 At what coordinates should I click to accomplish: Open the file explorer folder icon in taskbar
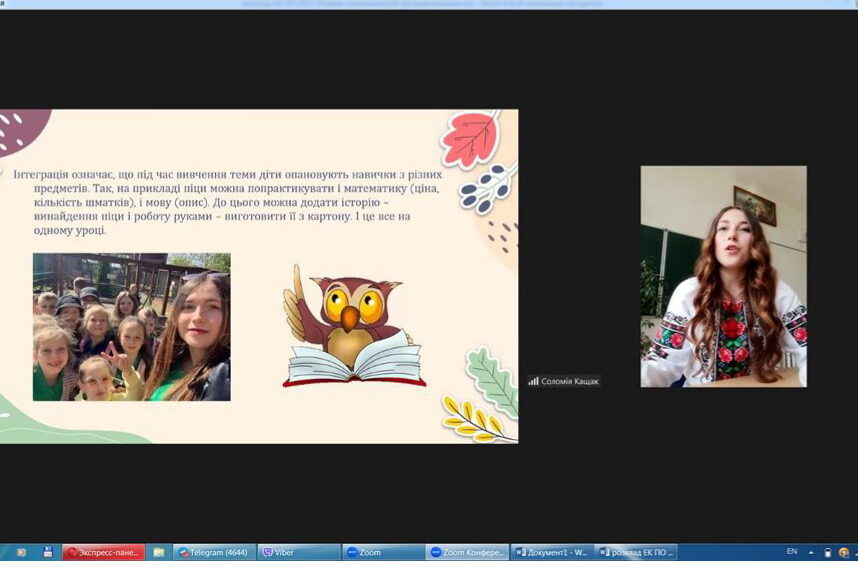[158, 552]
